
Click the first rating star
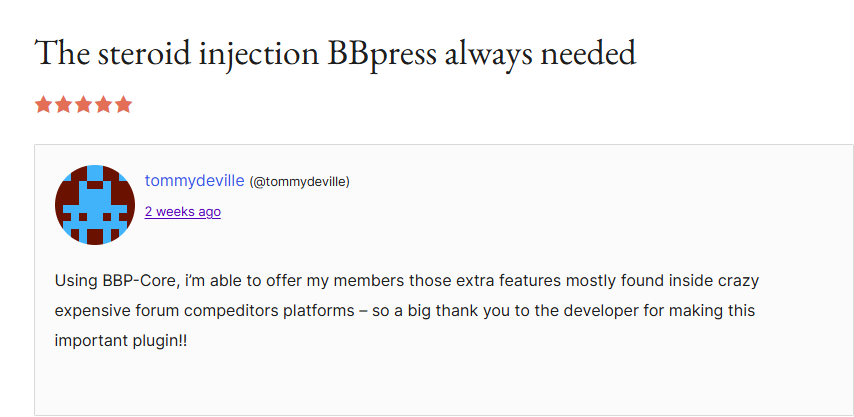click(43, 104)
